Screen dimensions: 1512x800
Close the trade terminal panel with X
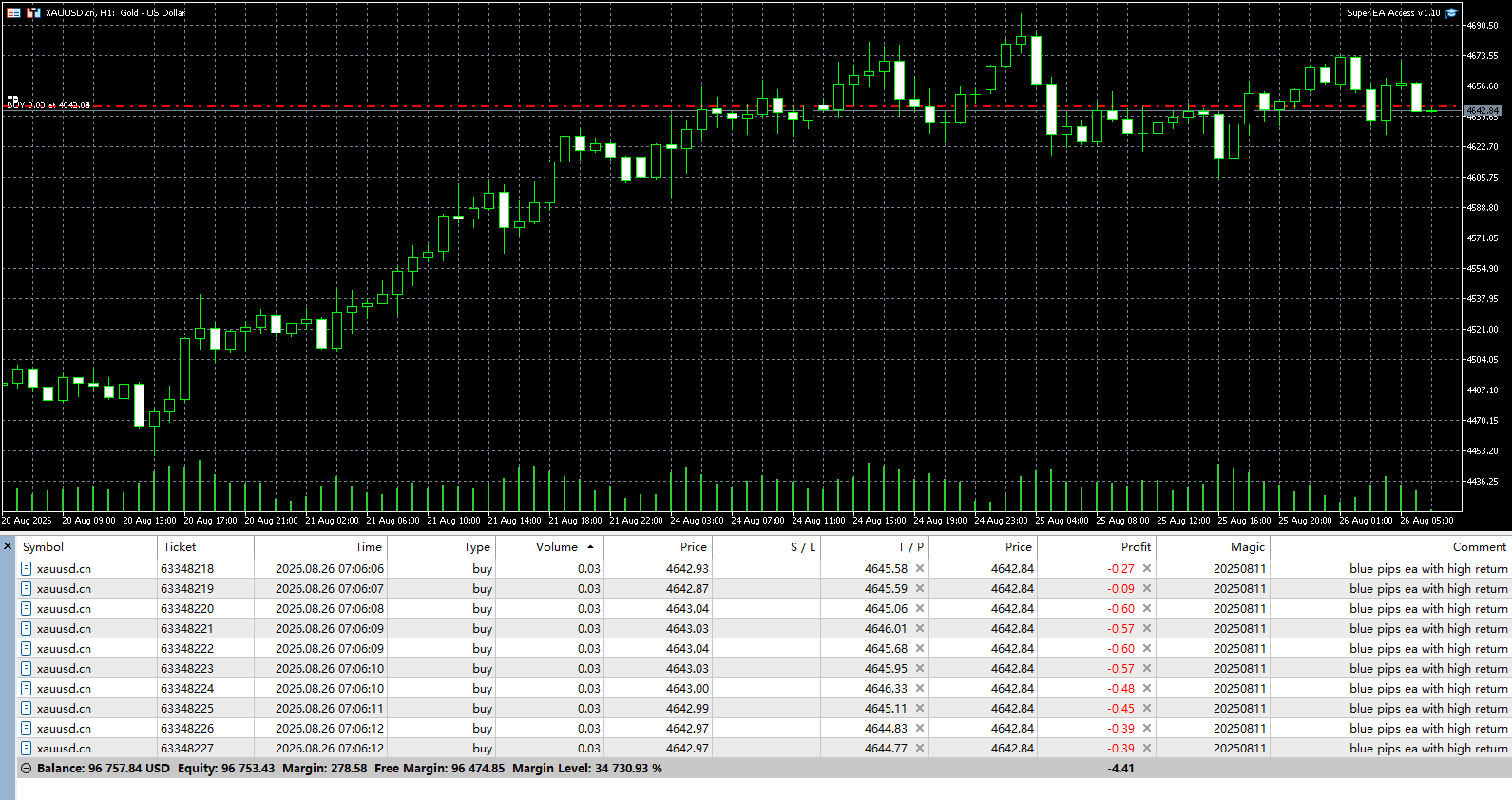click(8, 546)
